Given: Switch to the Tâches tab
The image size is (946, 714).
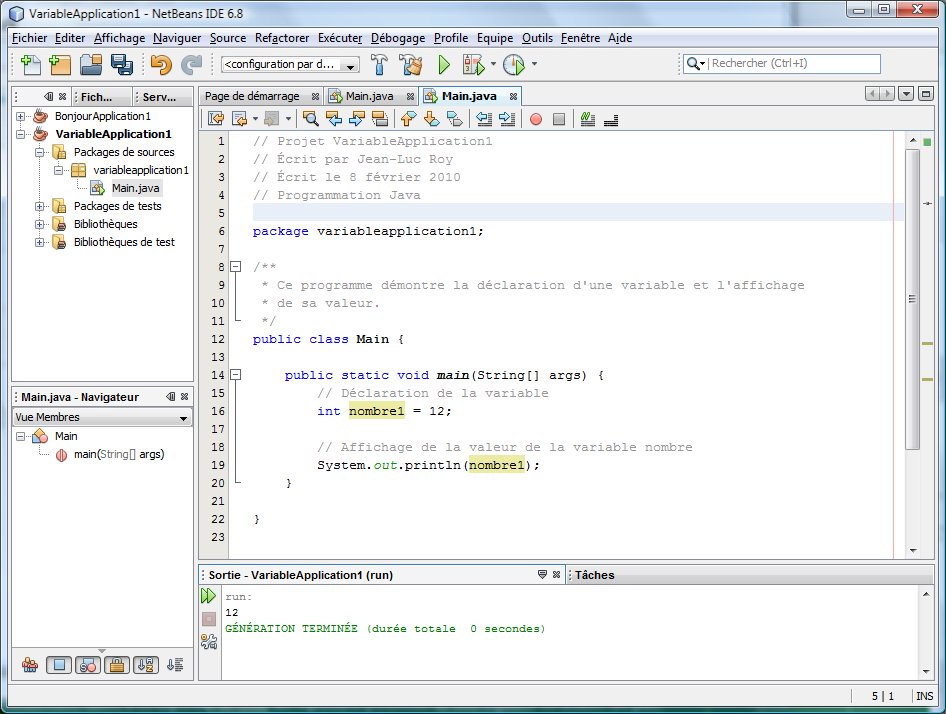Looking at the screenshot, I should pyautogui.click(x=594, y=575).
